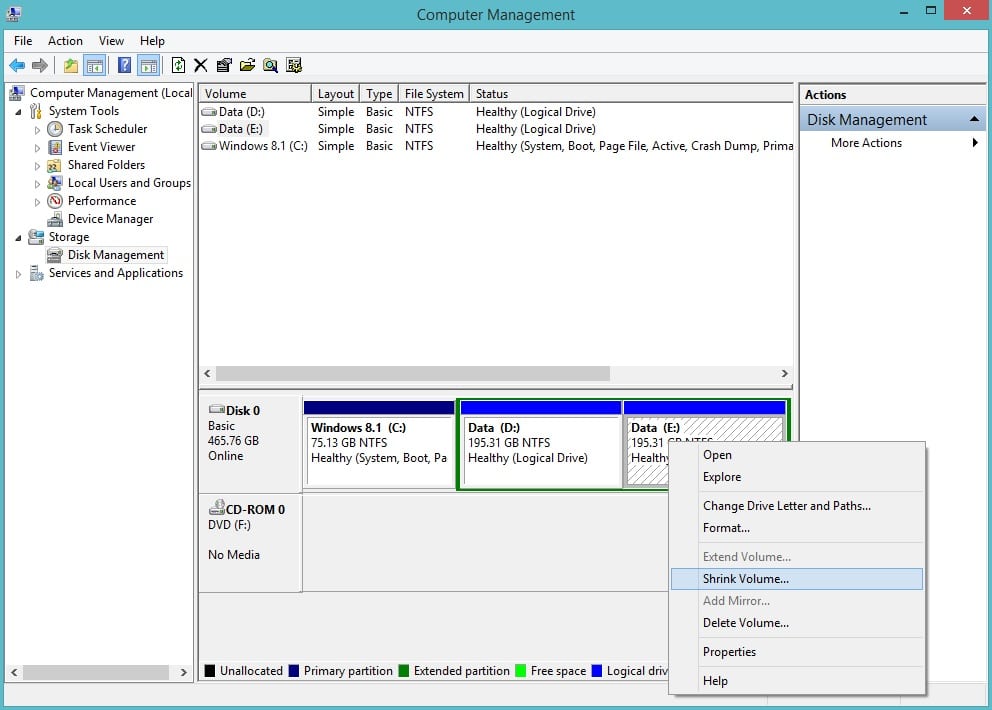This screenshot has width=992, height=710.
Task: Choose Shrink Volume... from context menu
Action: click(x=797, y=579)
